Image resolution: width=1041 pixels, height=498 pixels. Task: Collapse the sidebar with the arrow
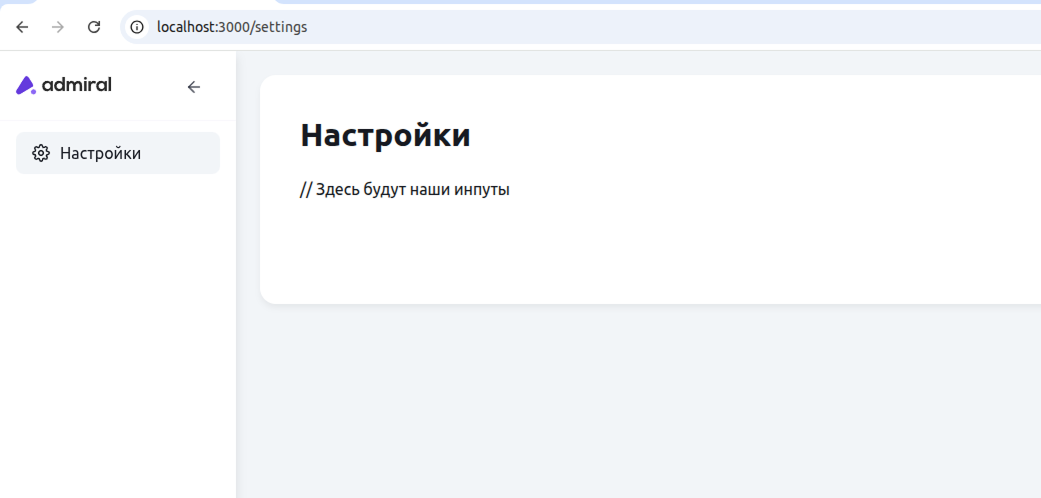point(194,87)
